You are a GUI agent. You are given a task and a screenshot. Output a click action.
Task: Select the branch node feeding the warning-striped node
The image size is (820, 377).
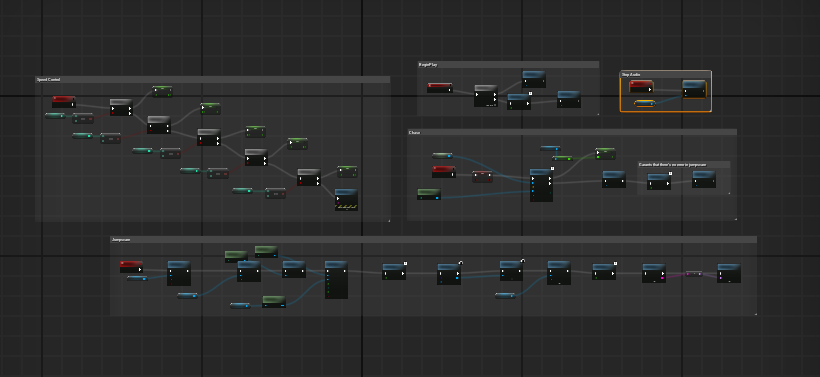tap(309, 177)
